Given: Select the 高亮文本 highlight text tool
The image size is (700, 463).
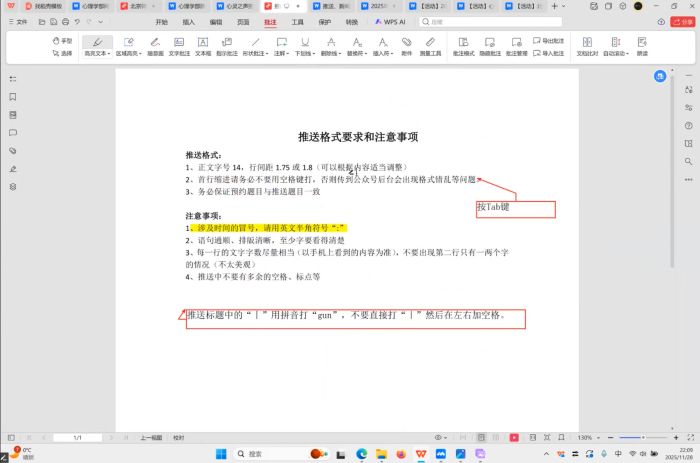Looking at the screenshot, I should click(97, 45).
